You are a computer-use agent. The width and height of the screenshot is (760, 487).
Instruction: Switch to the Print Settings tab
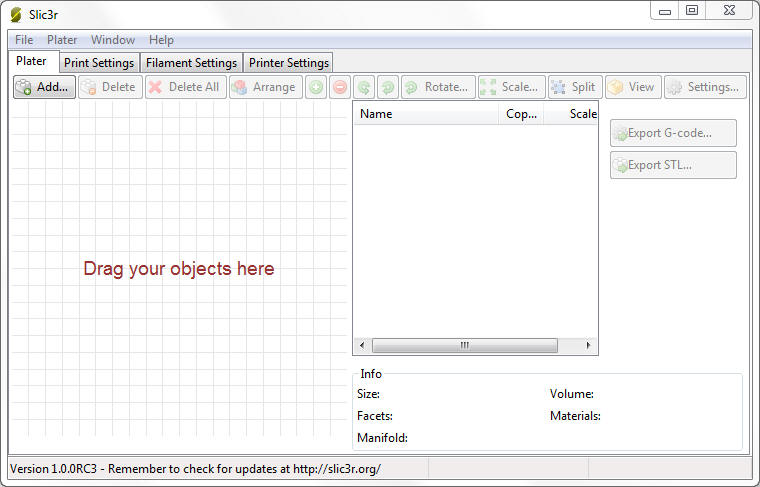pos(99,63)
